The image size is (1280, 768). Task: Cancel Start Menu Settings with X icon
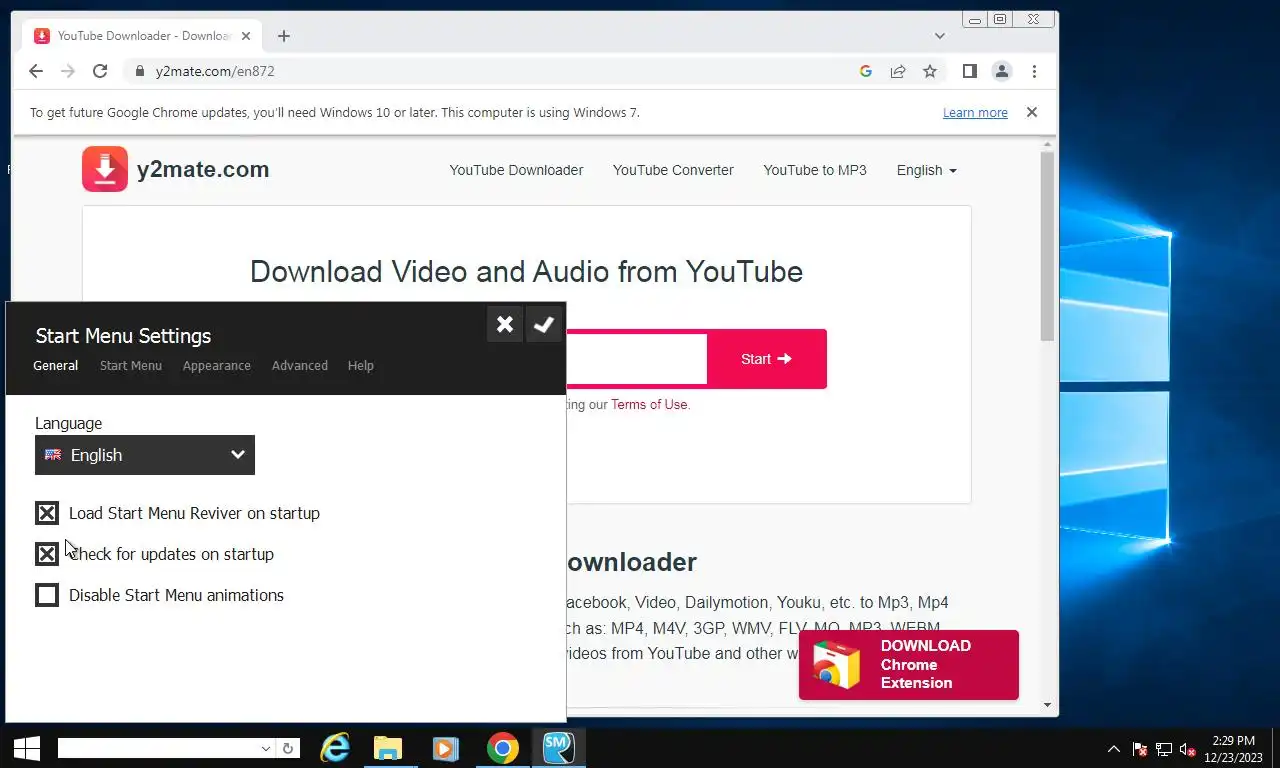[505, 324]
